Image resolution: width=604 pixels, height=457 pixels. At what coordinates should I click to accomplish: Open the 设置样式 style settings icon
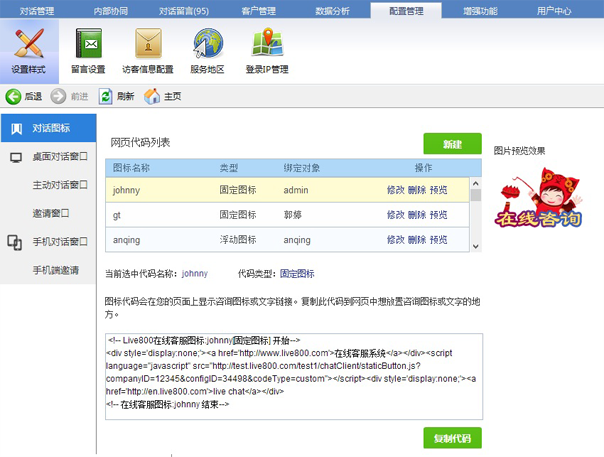pos(29,49)
